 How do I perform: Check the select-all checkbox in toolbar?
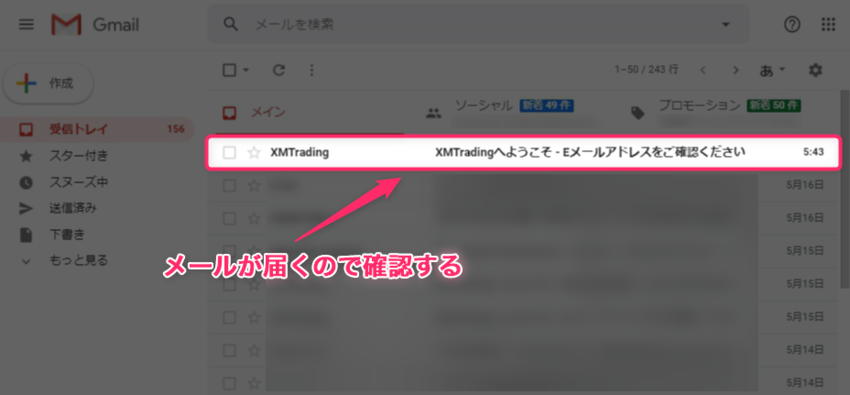pos(229,70)
